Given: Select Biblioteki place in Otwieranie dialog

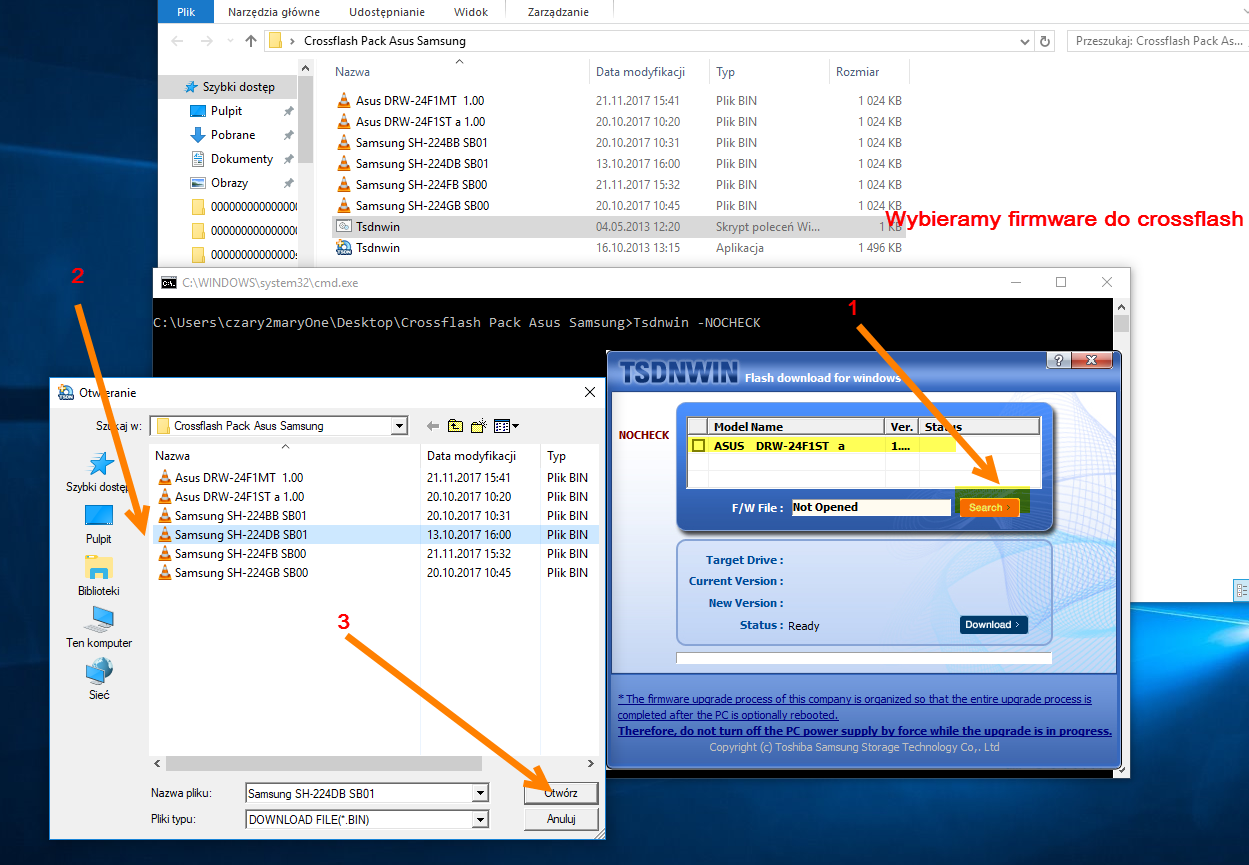Looking at the screenshot, I should tap(98, 576).
